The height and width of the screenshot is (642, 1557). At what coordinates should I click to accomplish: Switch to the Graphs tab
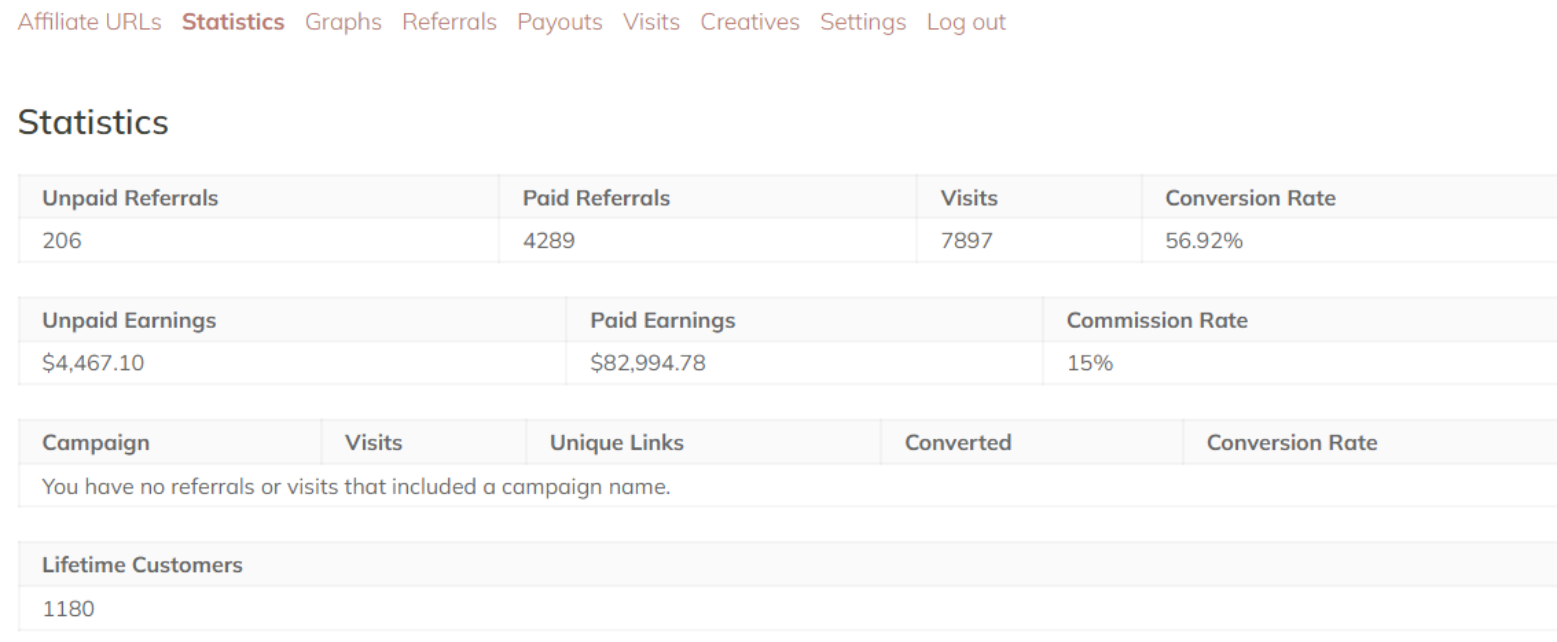pos(343,22)
